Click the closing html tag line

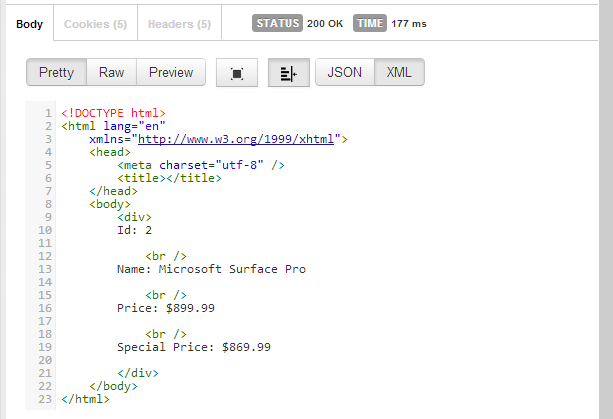85,399
